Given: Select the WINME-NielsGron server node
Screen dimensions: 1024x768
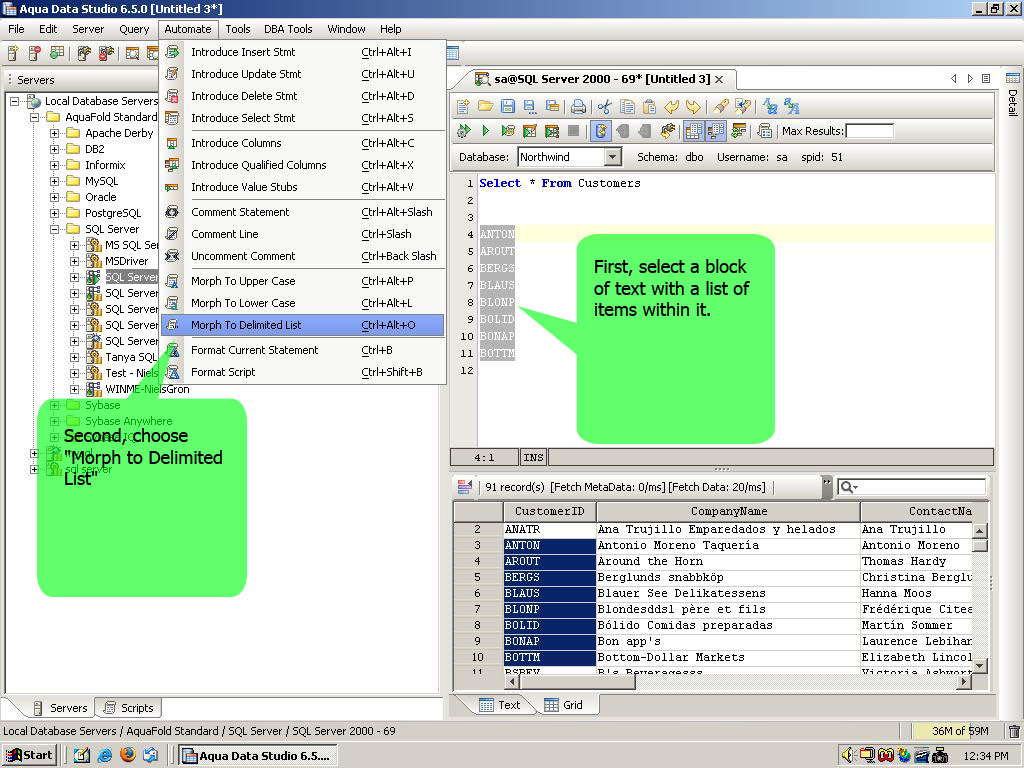Looking at the screenshot, I should point(147,389).
